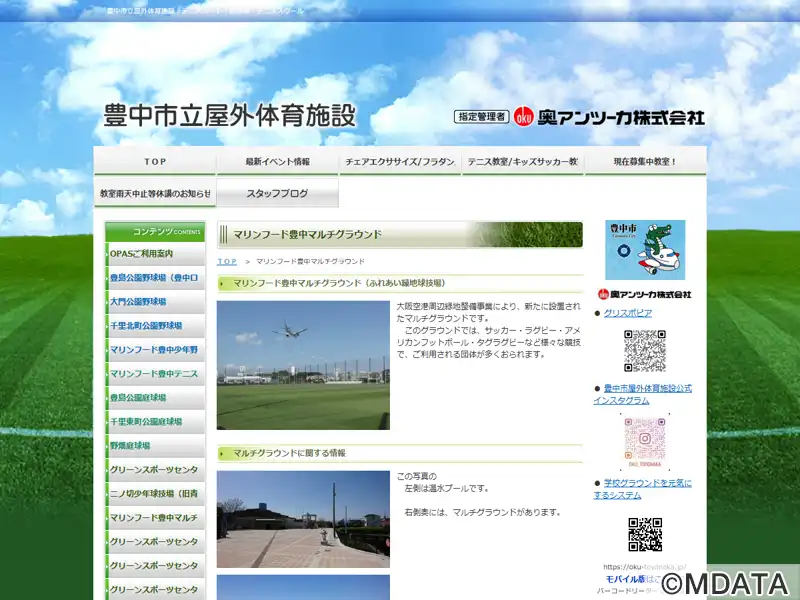Open マリンフード豊中少年野 sidebar item
The image size is (800, 600).
(155, 349)
